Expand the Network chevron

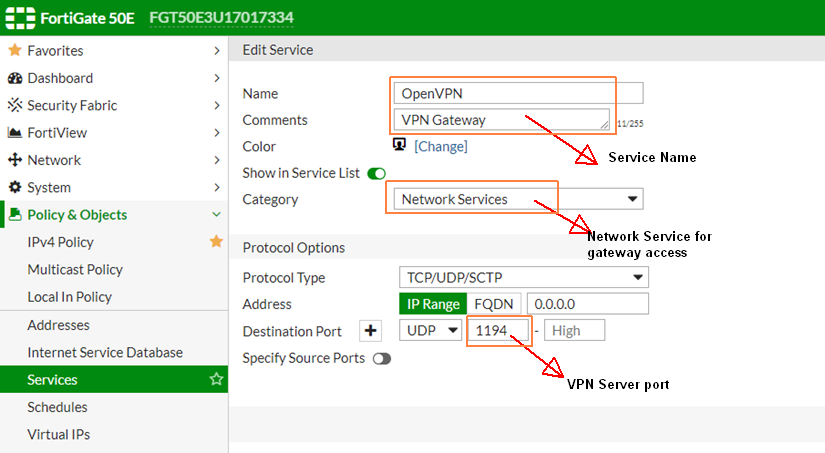[217, 160]
